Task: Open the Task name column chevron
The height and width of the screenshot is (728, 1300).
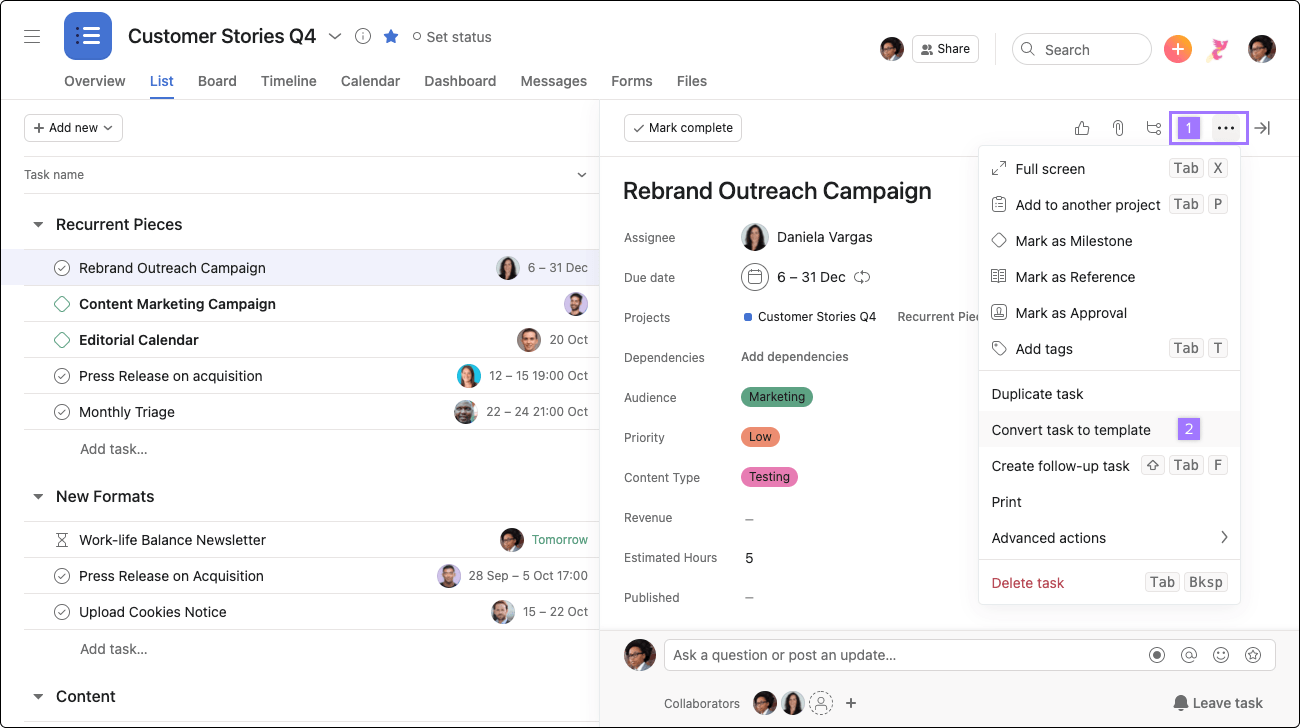Action: pos(582,175)
